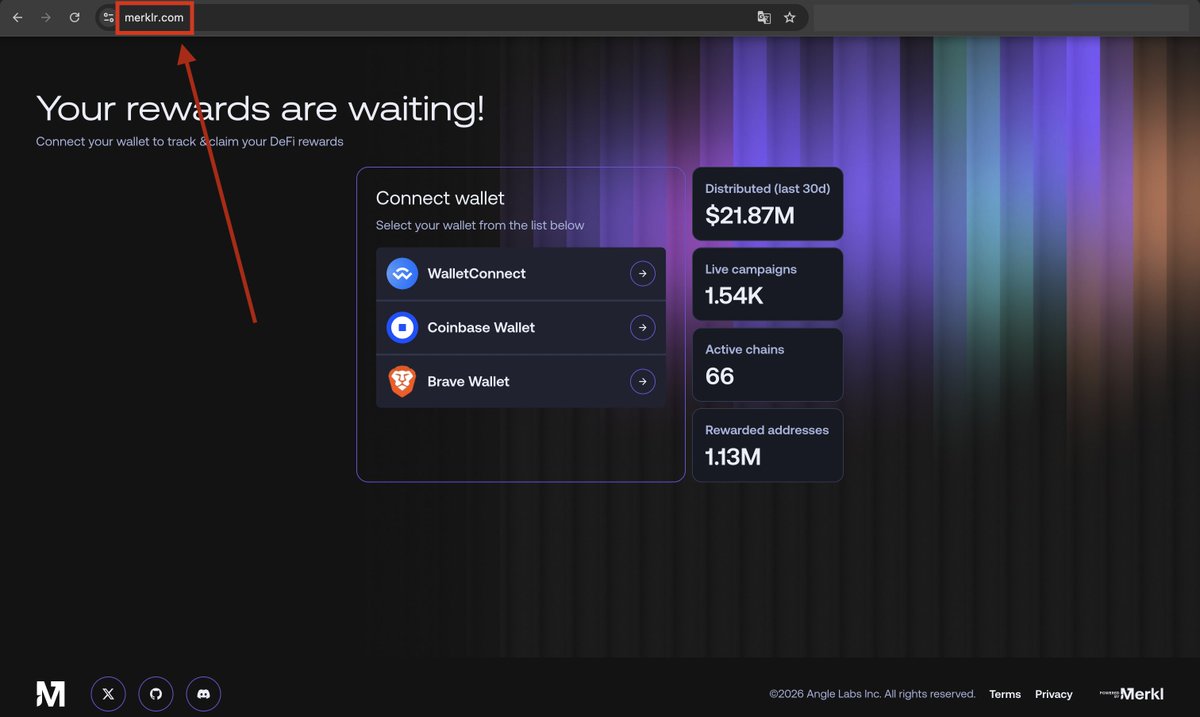Click the Live campaigns stat card
Image resolution: width=1200 pixels, height=717 pixels.
point(767,285)
